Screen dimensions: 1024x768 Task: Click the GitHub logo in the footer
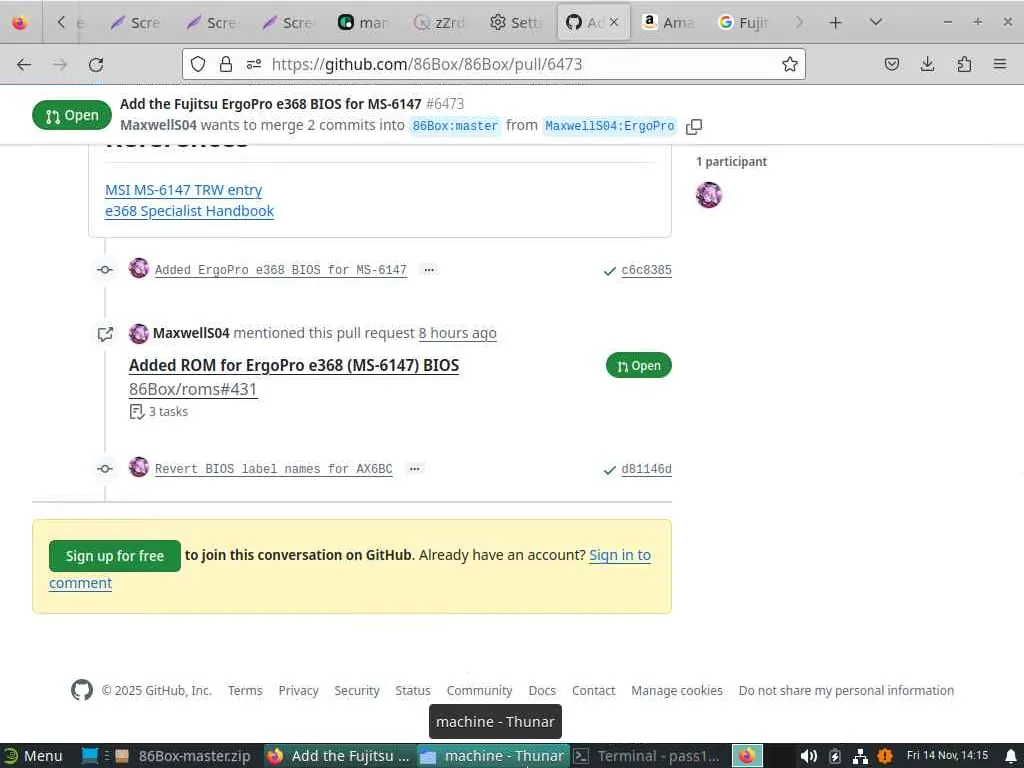click(82, 690)
